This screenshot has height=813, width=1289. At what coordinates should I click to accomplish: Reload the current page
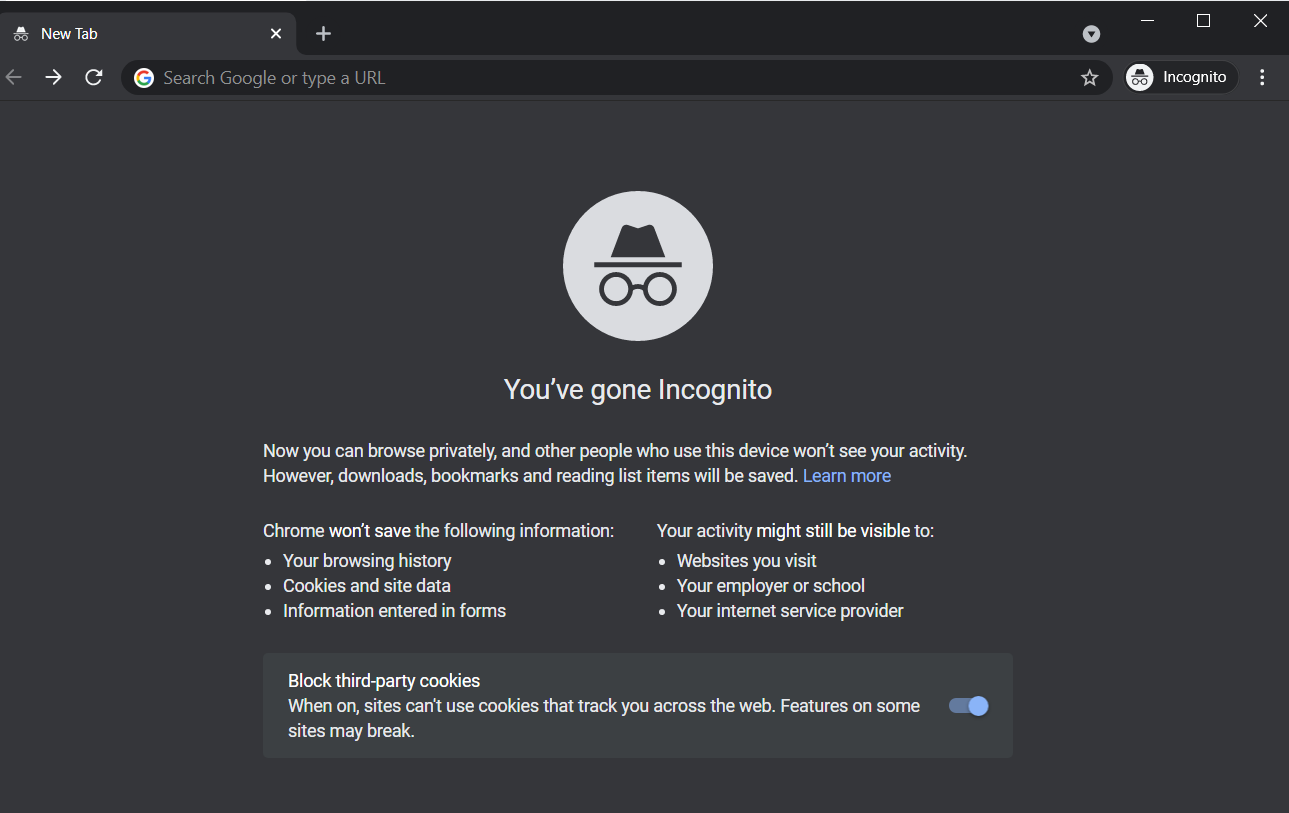pyautogui.click(x=93, y=77)
